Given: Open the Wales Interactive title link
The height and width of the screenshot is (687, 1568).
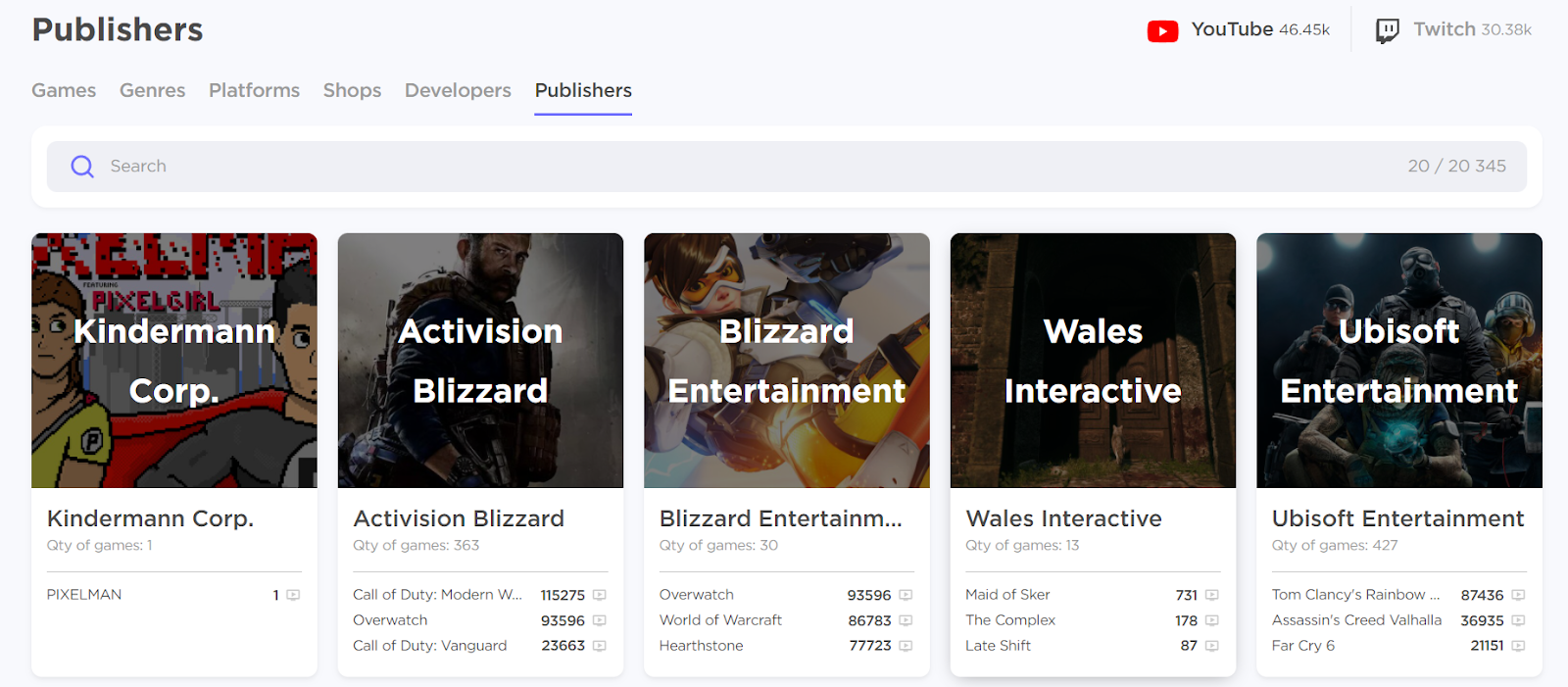Looking at the screenshot, I should click(x=1063, y=518).
